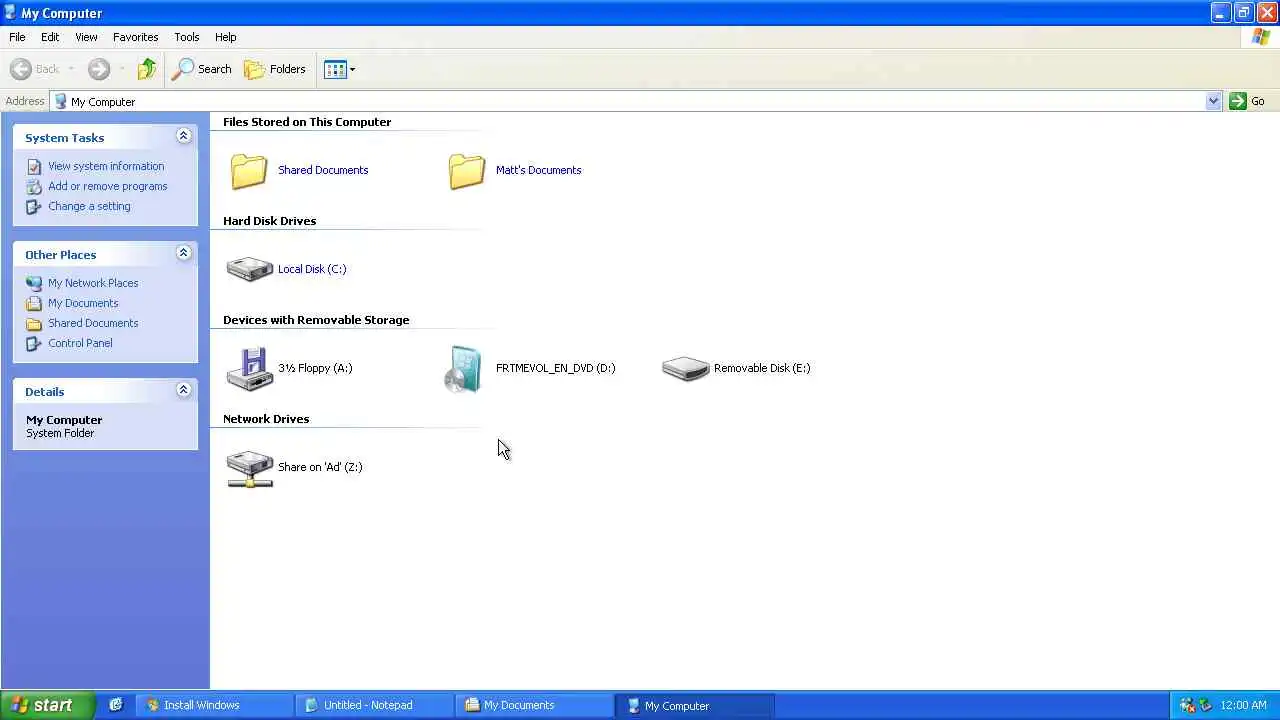Switch to My Documents taskbar button
Viewport: 1280px width, 720px height.
click(x=534, y=705)
